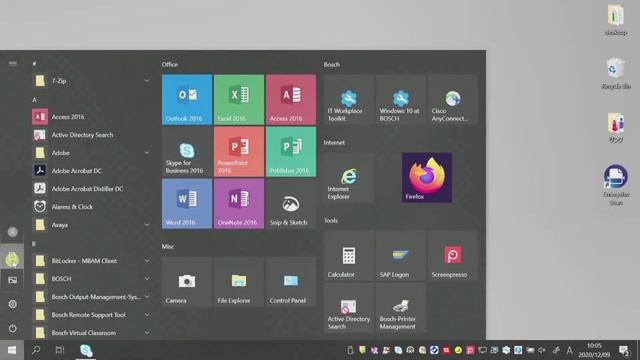Click the user account avatar in Start
This screenshot has height=360, width=640.
[x=12, y=232]
